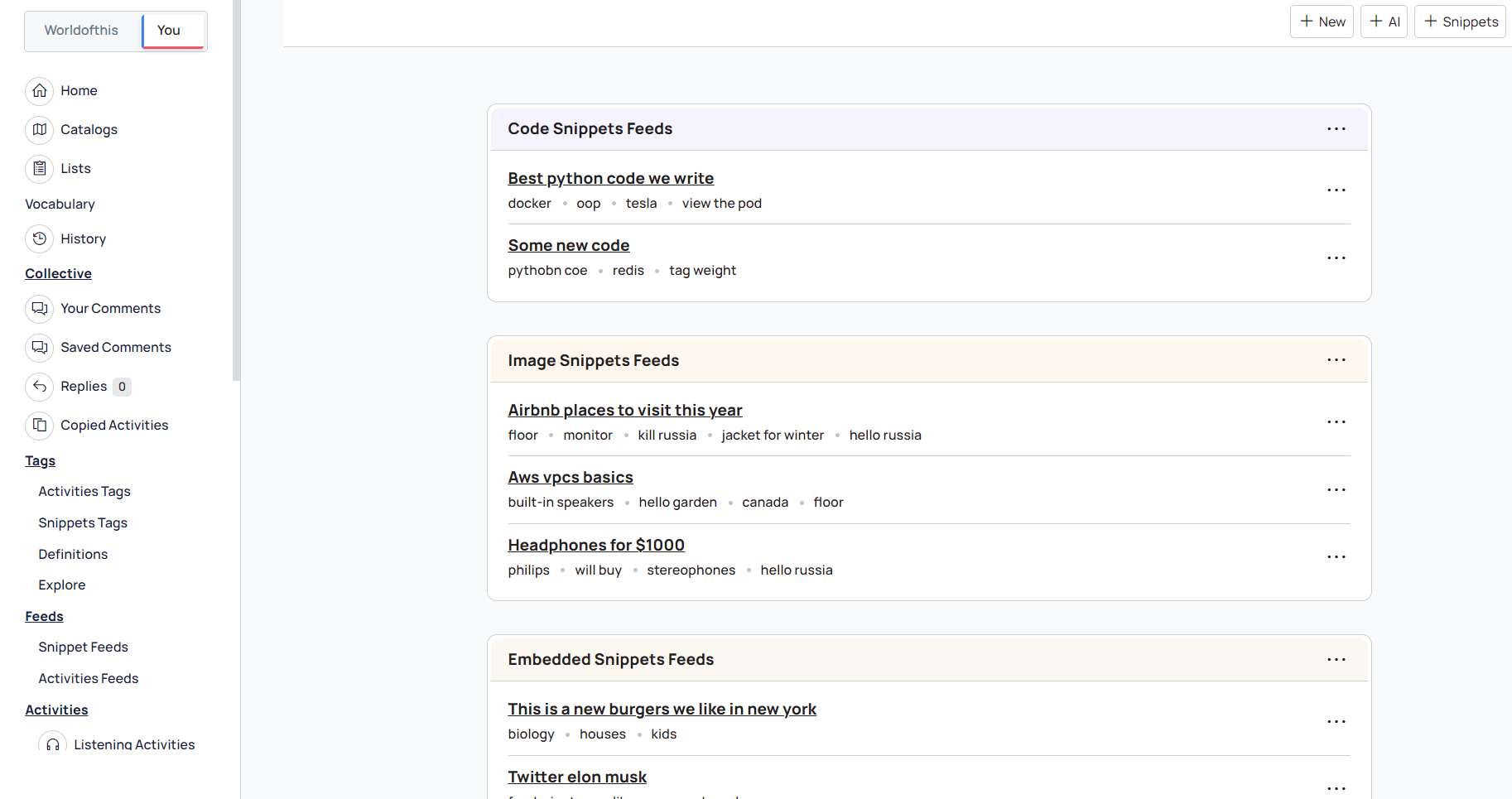This screenshot has height=799, width=1512.
Task: Open the Saved Comments chat icon
Action: coord(39,348)
